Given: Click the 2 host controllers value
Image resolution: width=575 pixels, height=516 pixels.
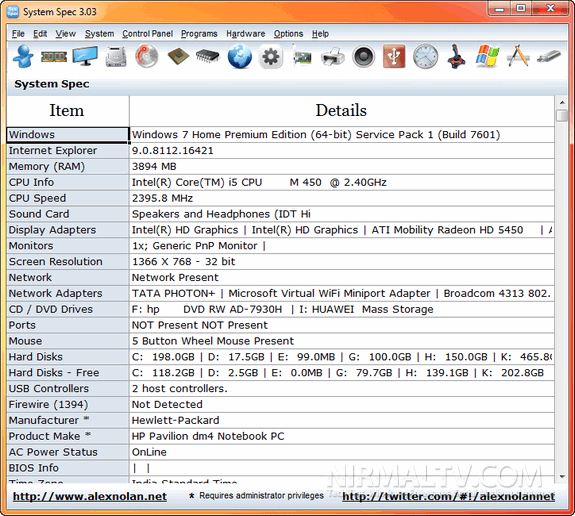Looking at the screenshot, I should (341, 389).
